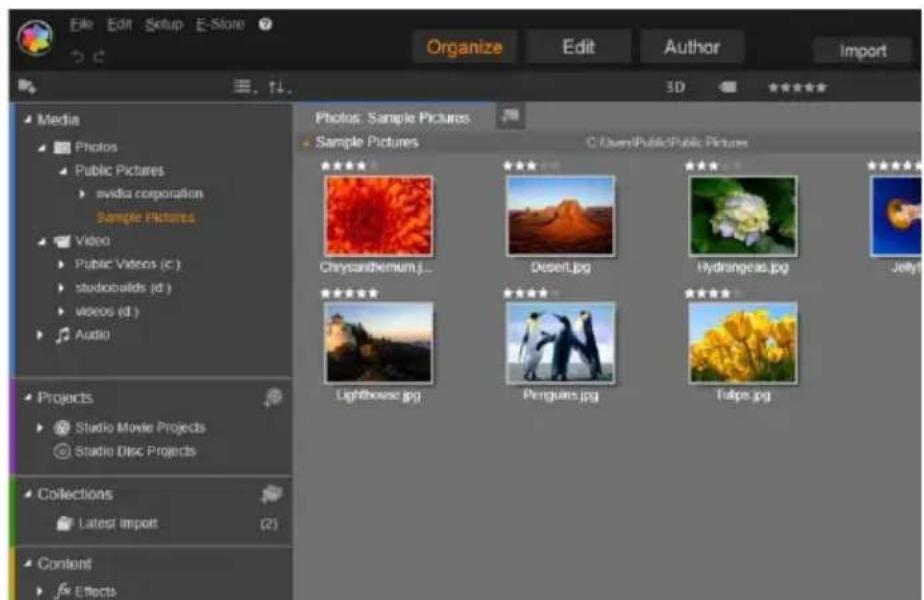Click the Photos folder icon
Screen dimensions: 924x600
(62, 147)
